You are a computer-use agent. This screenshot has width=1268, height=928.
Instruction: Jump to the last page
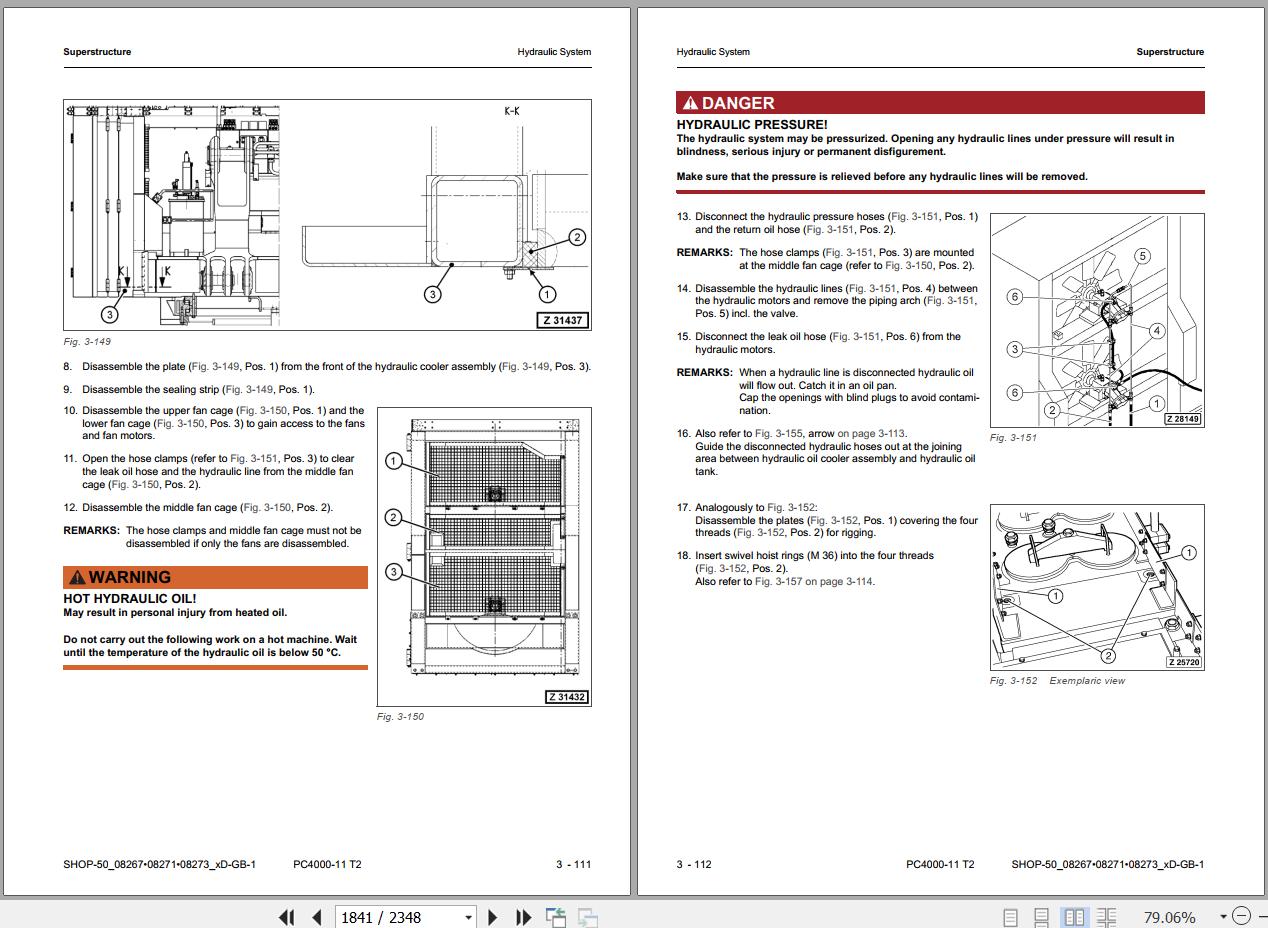pyautogui.click(x=523, y=917)
